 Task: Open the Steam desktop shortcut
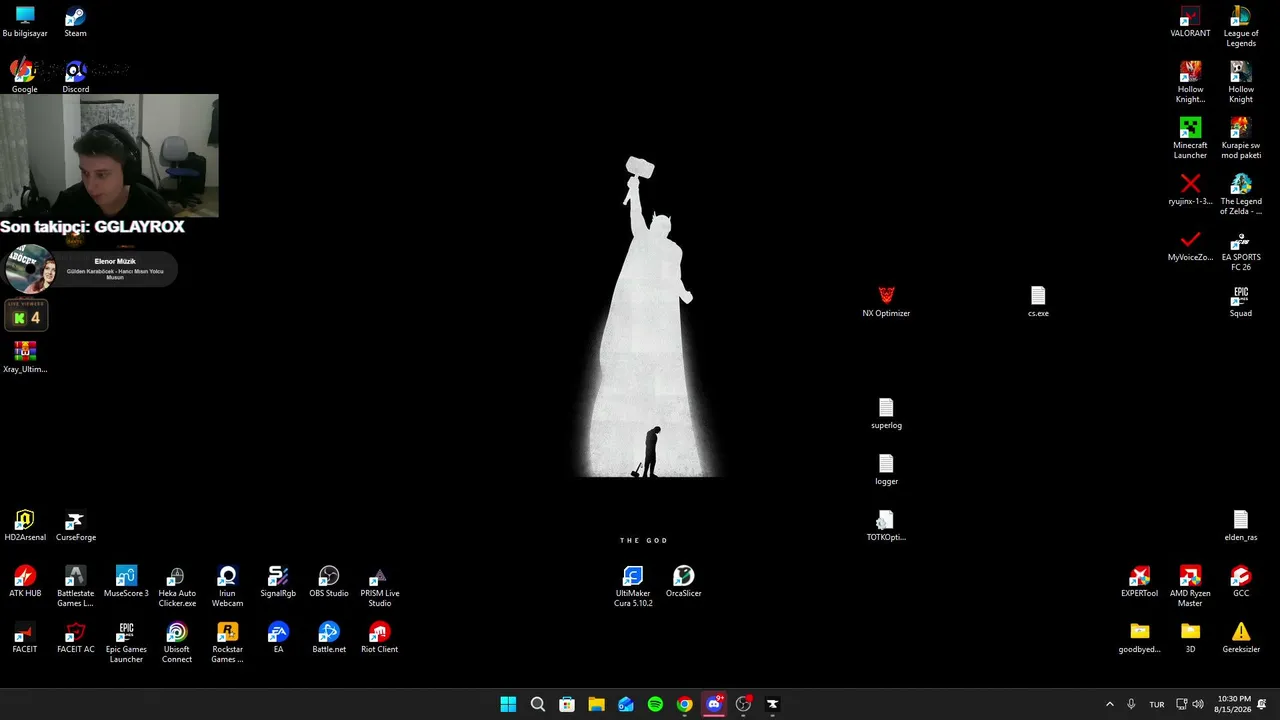pos(75,22)
